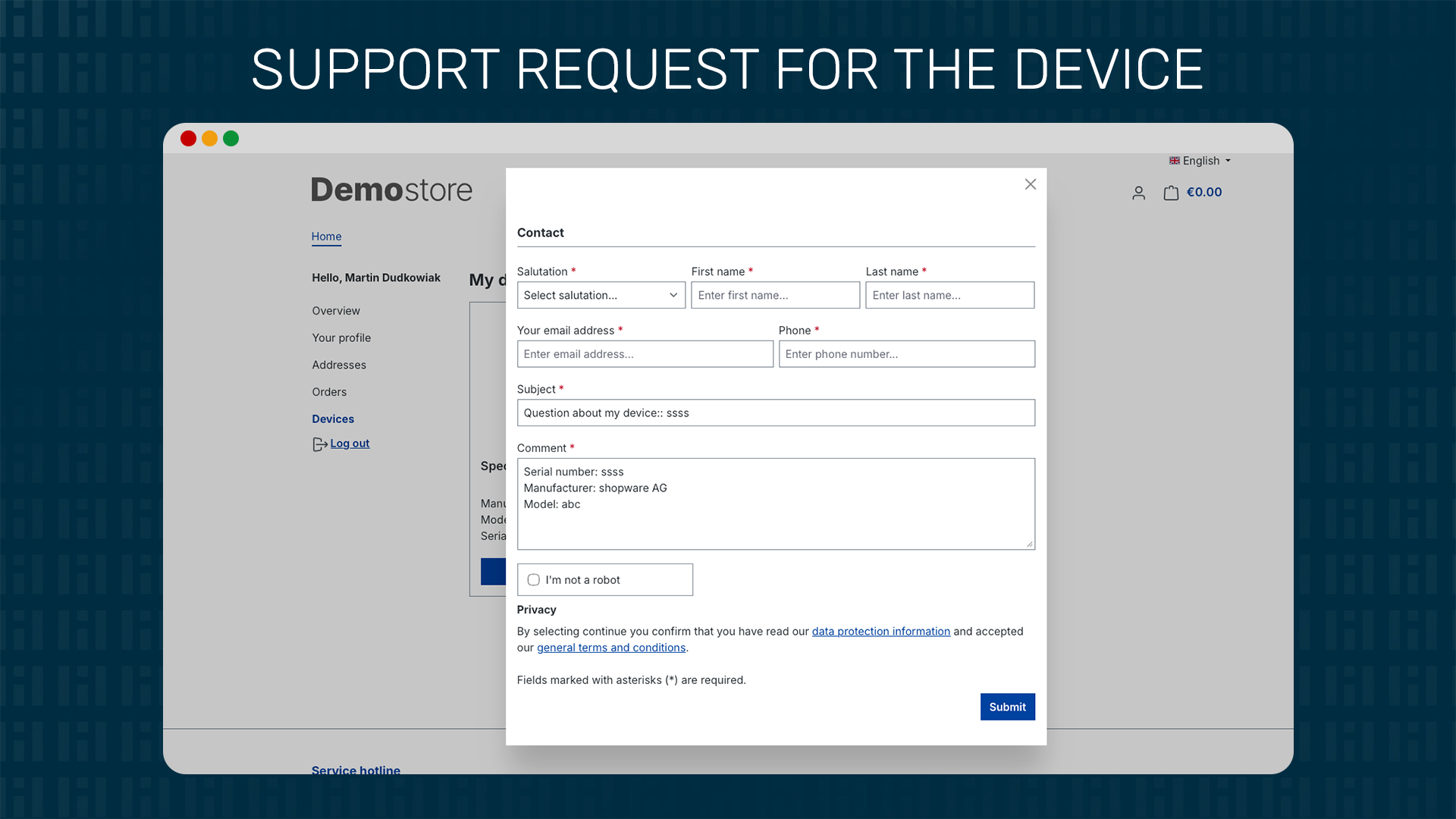1456x819 pixels.
Task: Check the I'm not a robot box
Action: tap(534, 580)
